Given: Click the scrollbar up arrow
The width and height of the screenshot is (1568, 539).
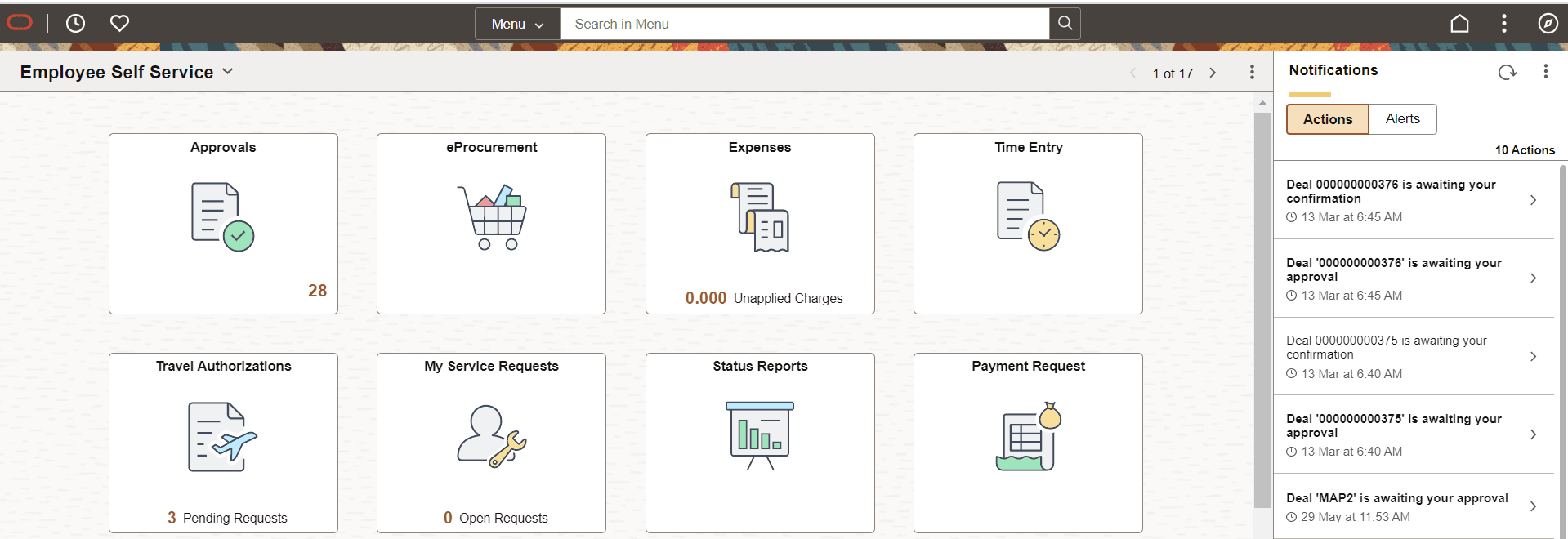Looking at the screenshot, I should tap(1262, 103).
